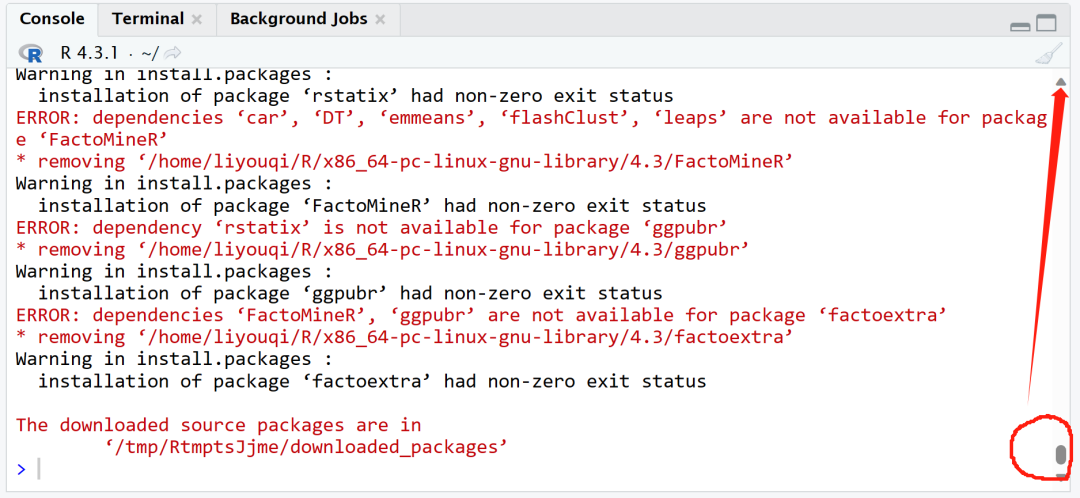1080x498 pixels.
Task: Click the console scrollbar thumb
Action: tap(1061, 456)
